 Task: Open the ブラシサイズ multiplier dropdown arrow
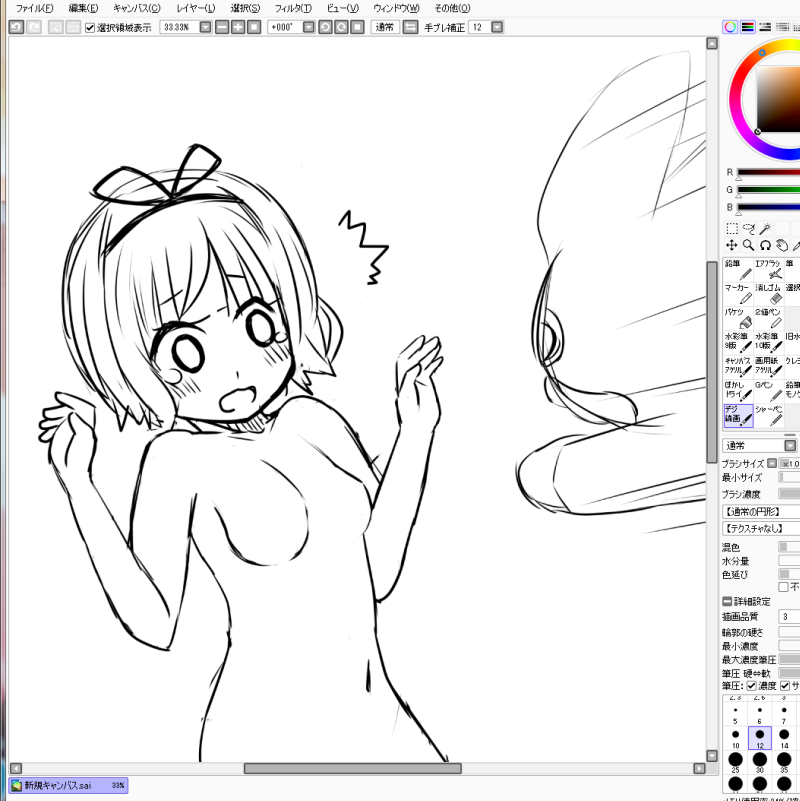pos(772,463)
